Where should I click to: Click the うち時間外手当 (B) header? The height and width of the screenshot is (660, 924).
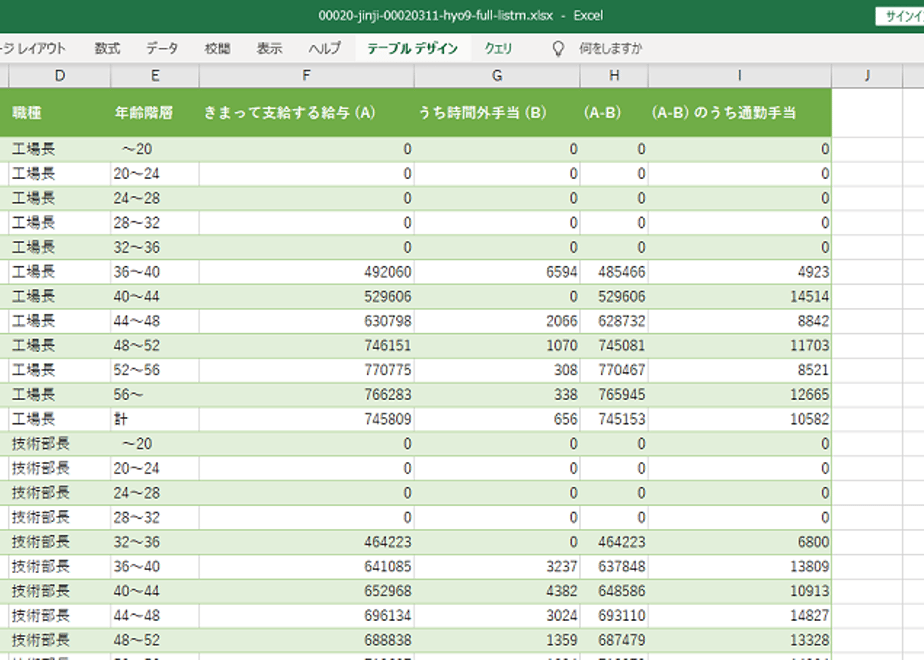pos(497,113)
